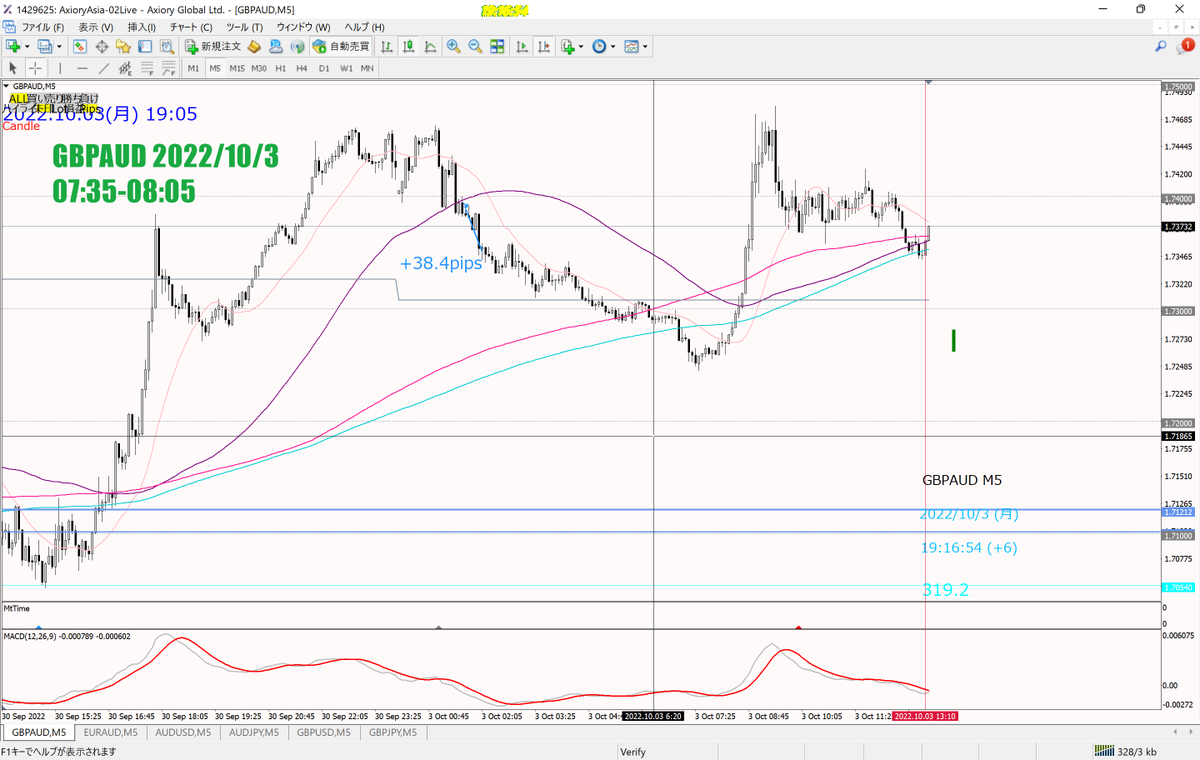Switch chart to bar chart mode

(386, 46)
